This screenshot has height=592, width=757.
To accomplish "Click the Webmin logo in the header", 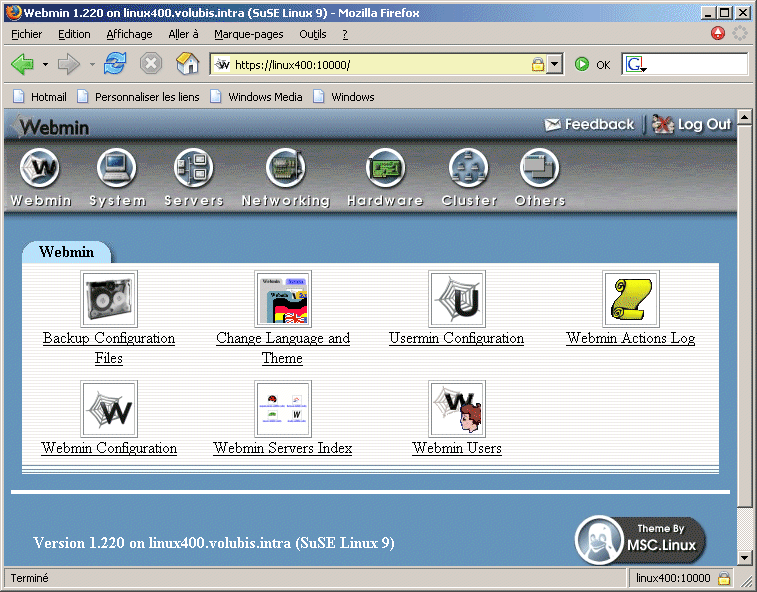I will pos(52,127).
